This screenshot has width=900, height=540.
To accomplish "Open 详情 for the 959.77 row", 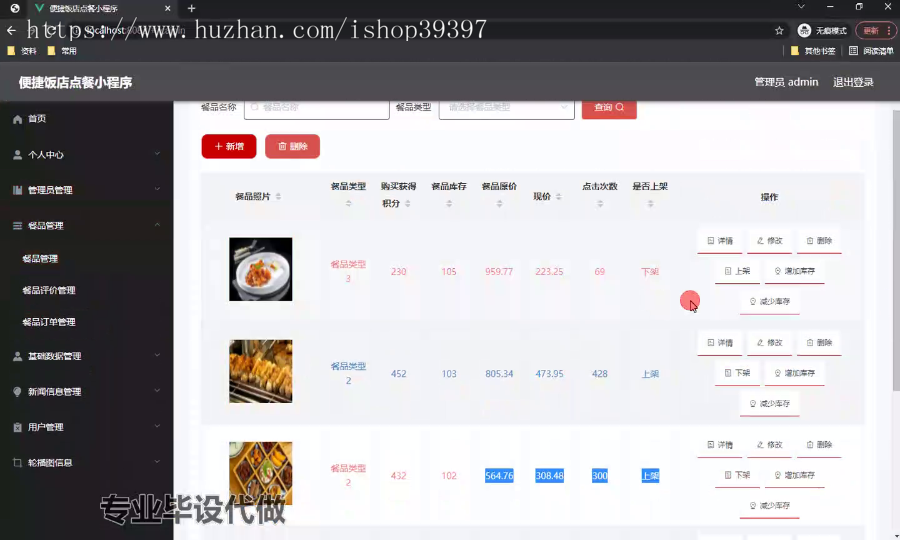I will 720,241.
